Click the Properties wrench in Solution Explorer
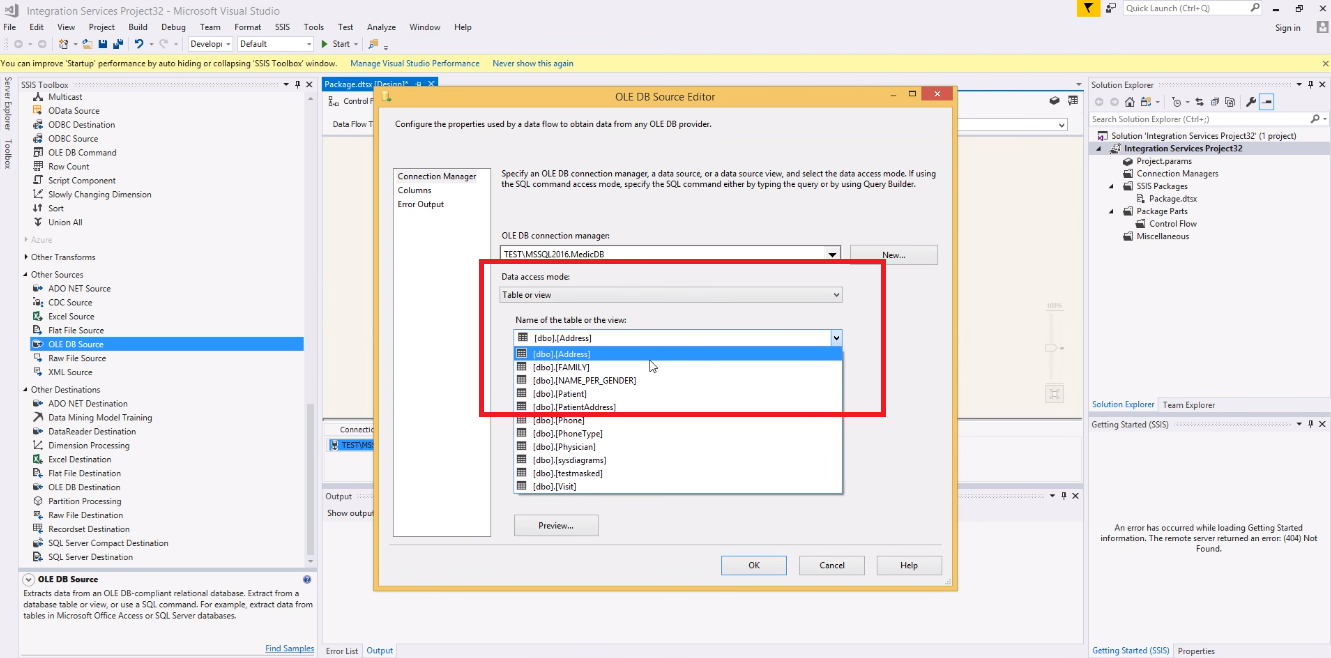Viewport: 1331px width, 658px height. coord(1251,102)
